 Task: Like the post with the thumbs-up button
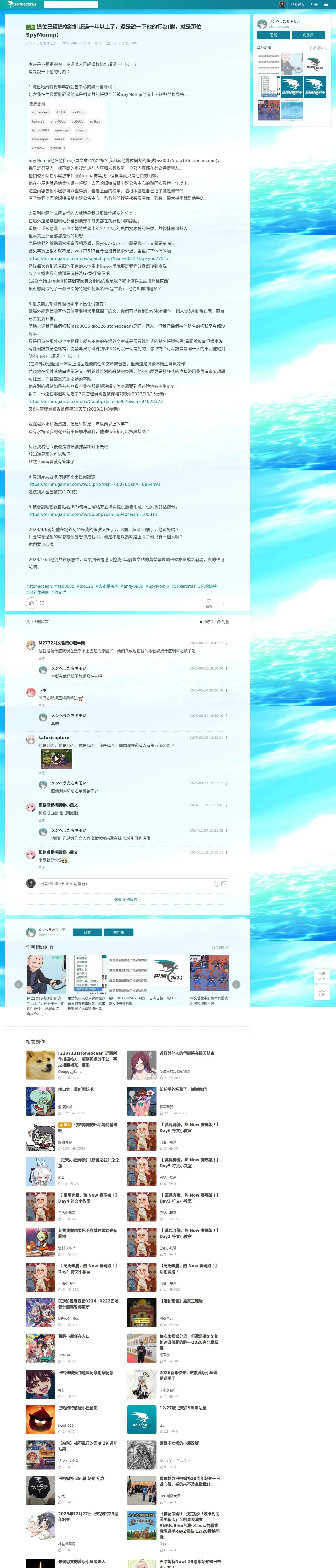[32, 603]
